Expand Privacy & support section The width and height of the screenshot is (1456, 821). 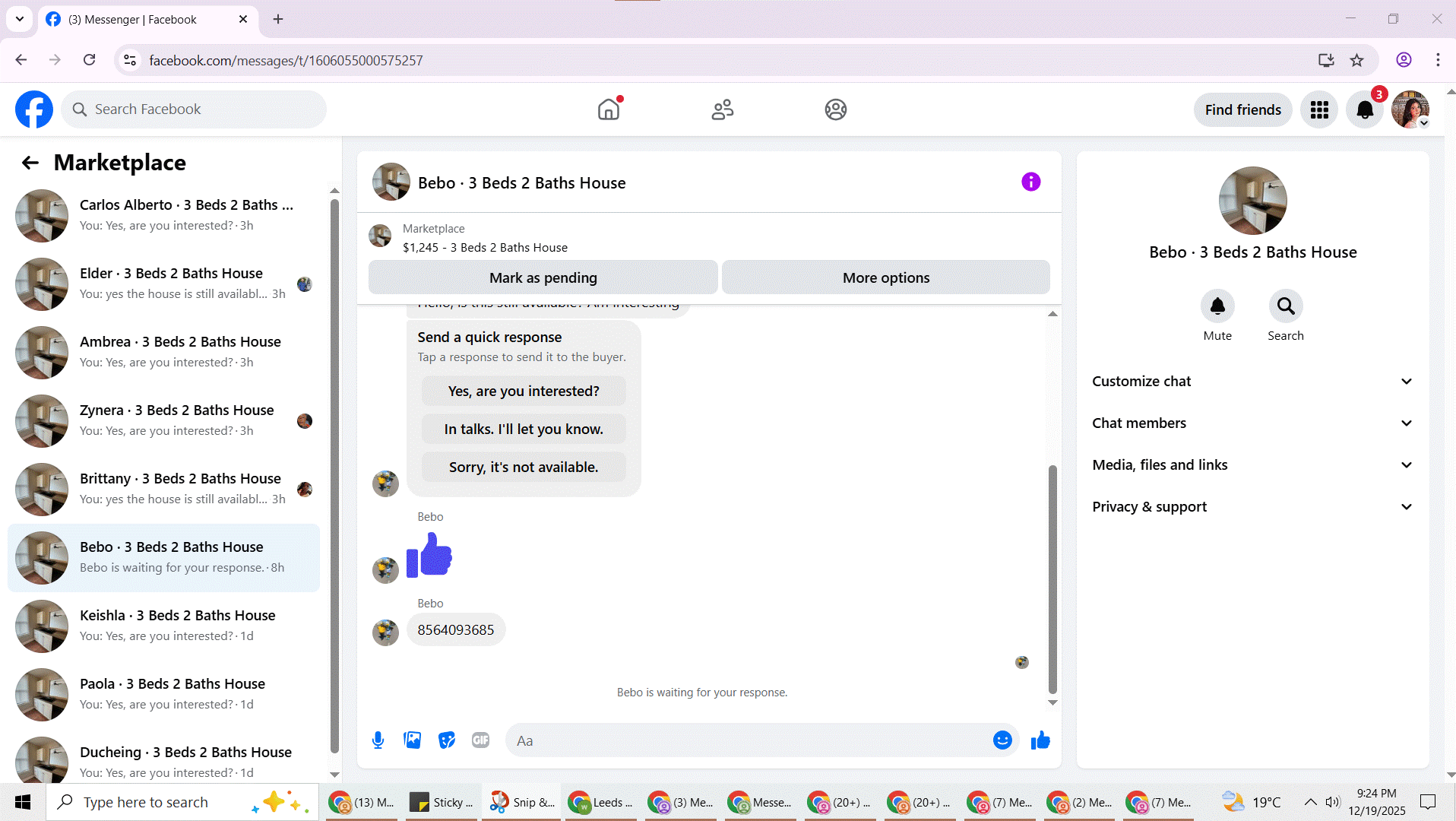(x=1252, y=507)
